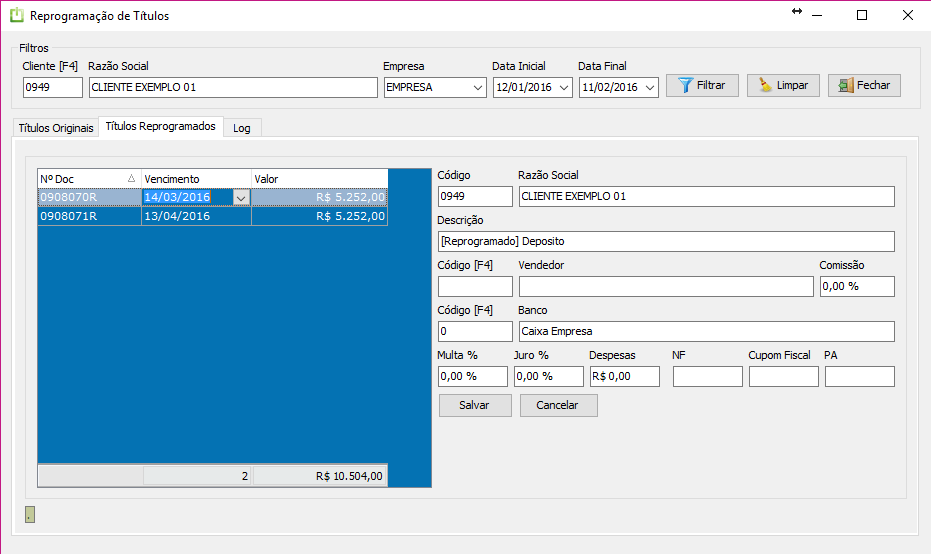The height and width of the screenshot is (554, 931).
Task: Expand the Data Final date picker
Action: click(x=651, y=88)
